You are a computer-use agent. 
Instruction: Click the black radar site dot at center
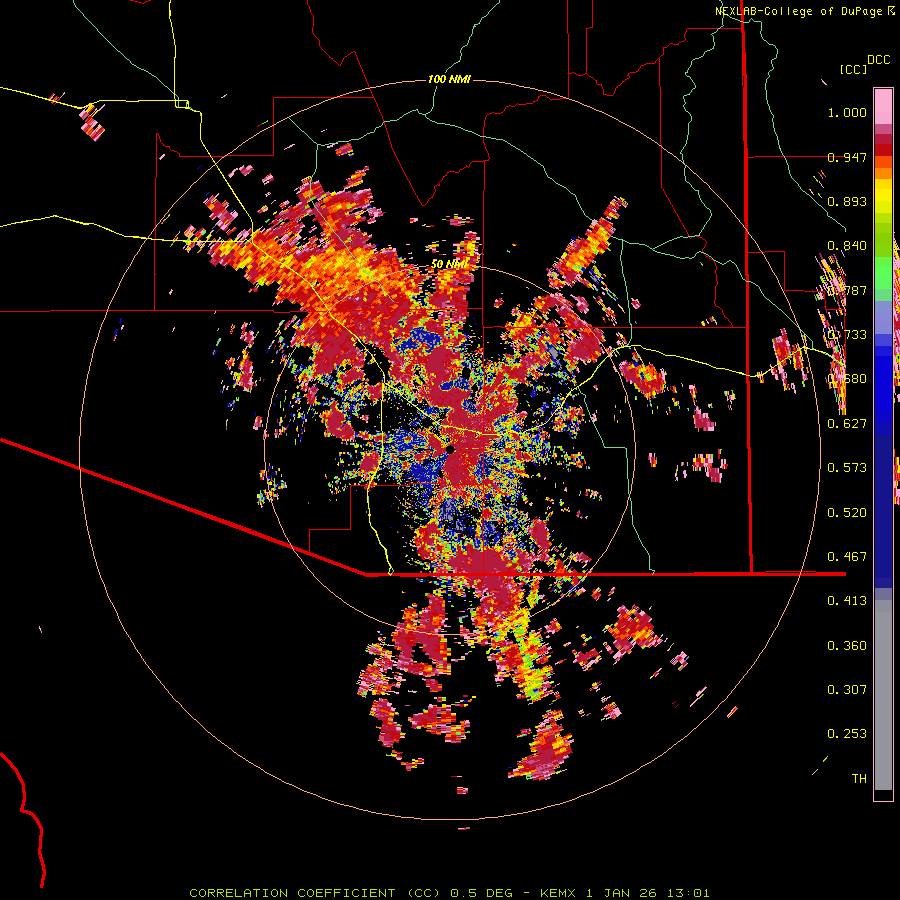451,449
